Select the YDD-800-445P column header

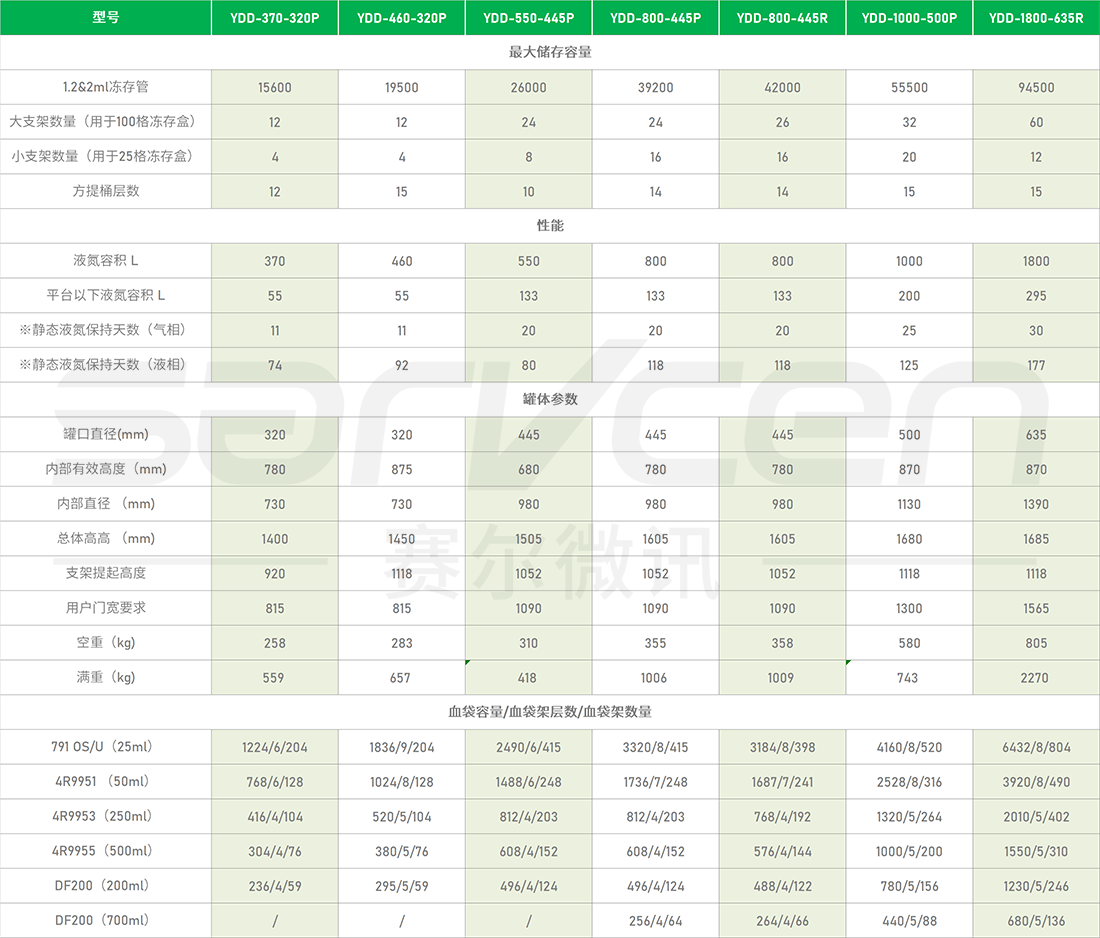(655, 18)
